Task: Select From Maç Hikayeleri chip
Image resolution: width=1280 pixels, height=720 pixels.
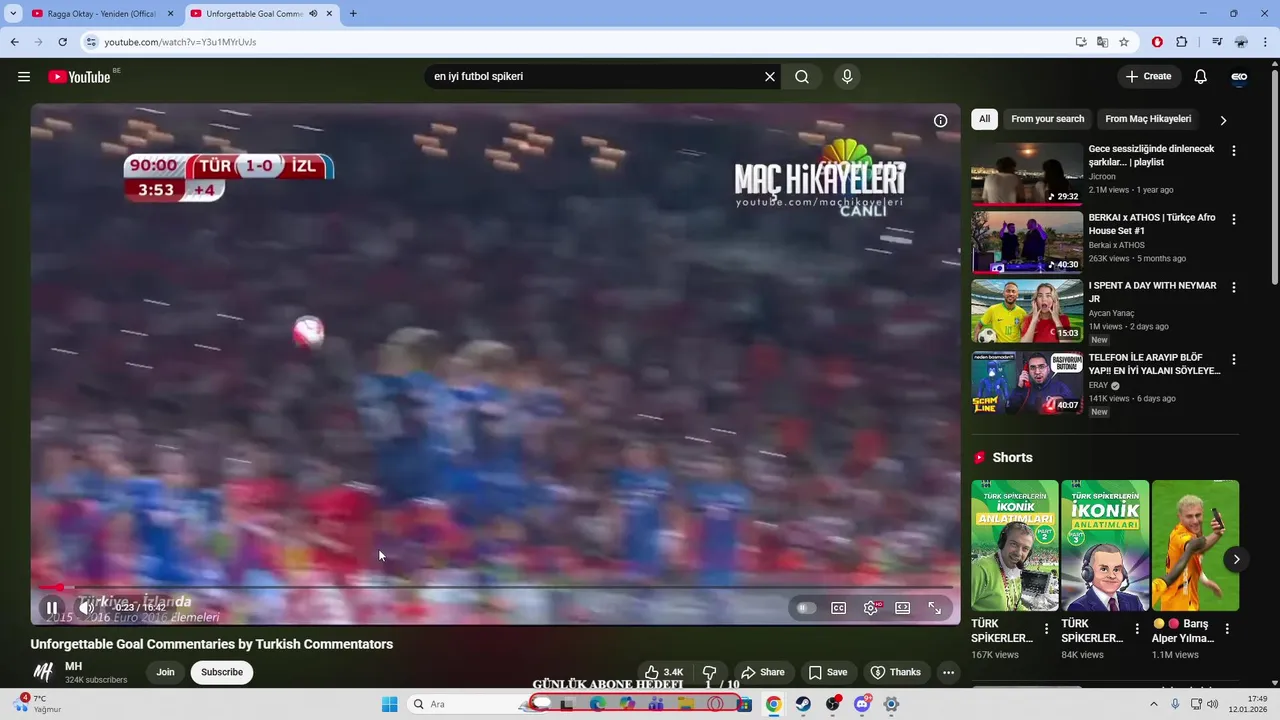Action: (x=1148, y=119)
